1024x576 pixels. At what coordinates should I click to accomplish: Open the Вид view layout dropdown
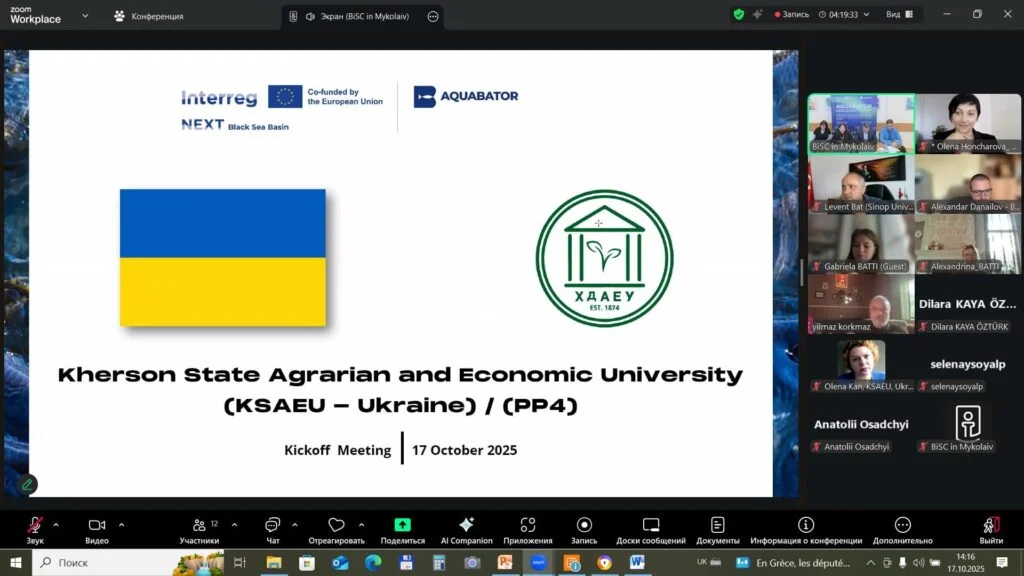900,15
